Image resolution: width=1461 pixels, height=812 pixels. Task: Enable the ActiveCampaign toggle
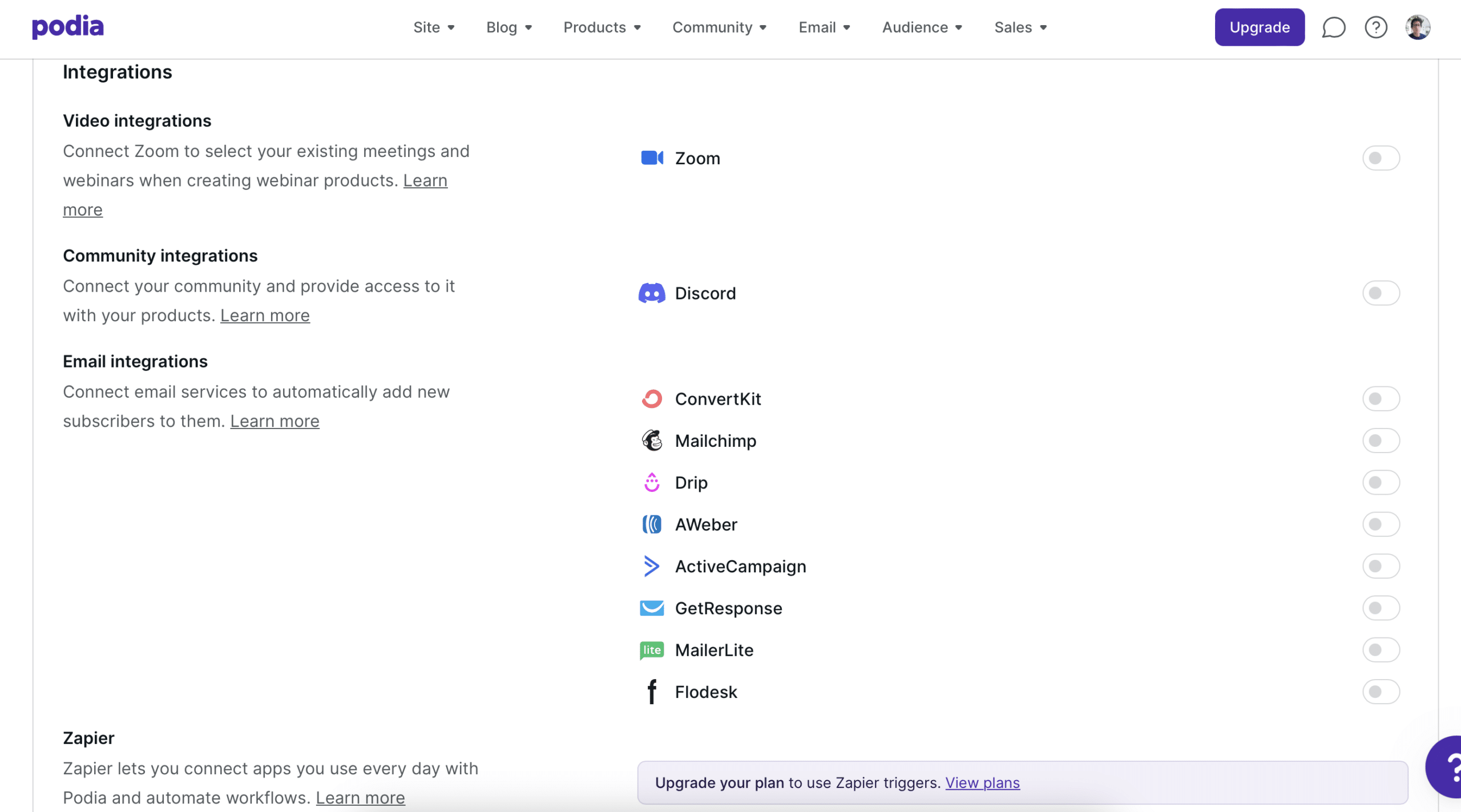pyautogui.click(x=1381, y=566)
